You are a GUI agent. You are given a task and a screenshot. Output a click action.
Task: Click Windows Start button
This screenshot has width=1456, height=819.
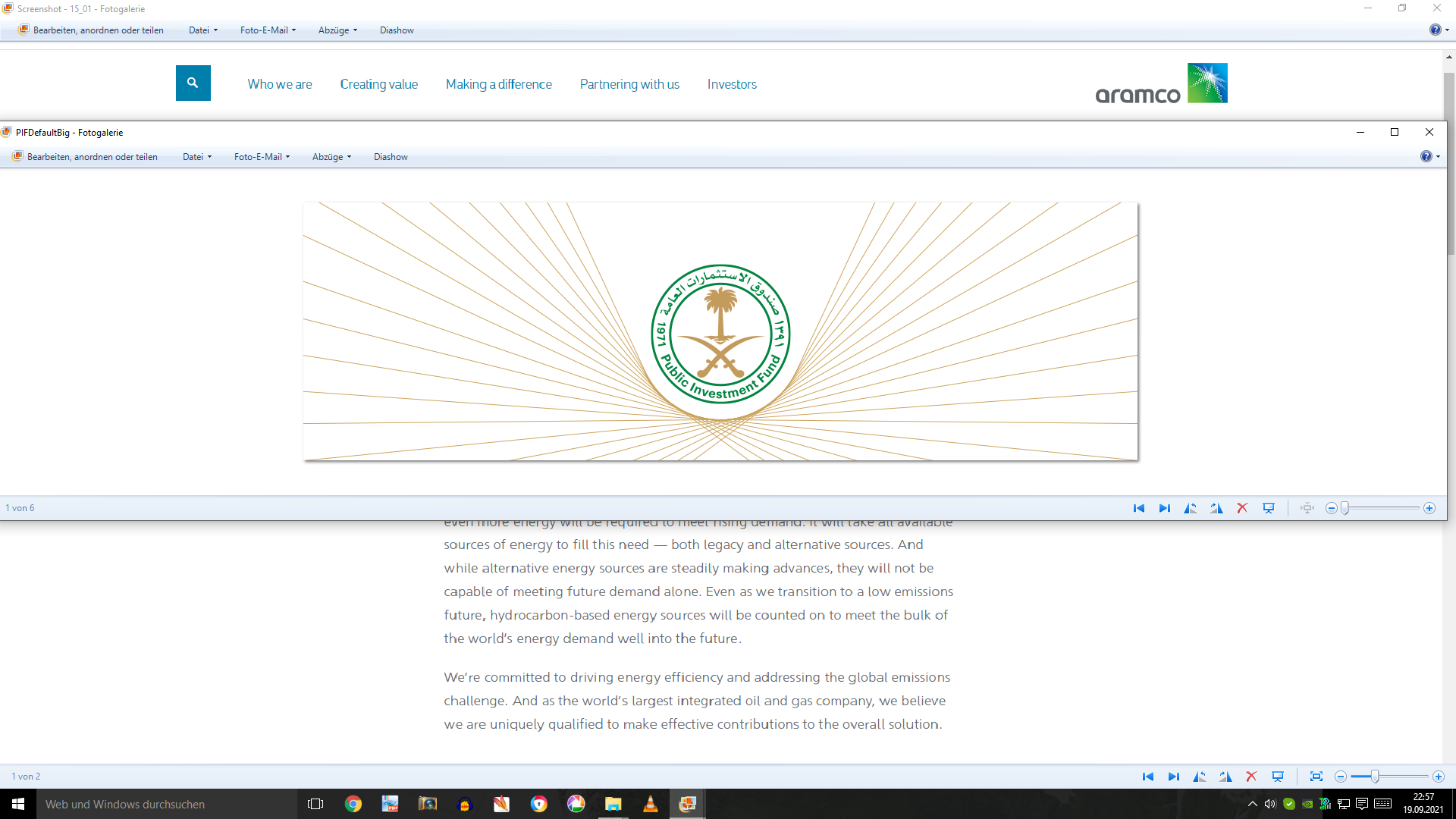click(x=18, y=804)
